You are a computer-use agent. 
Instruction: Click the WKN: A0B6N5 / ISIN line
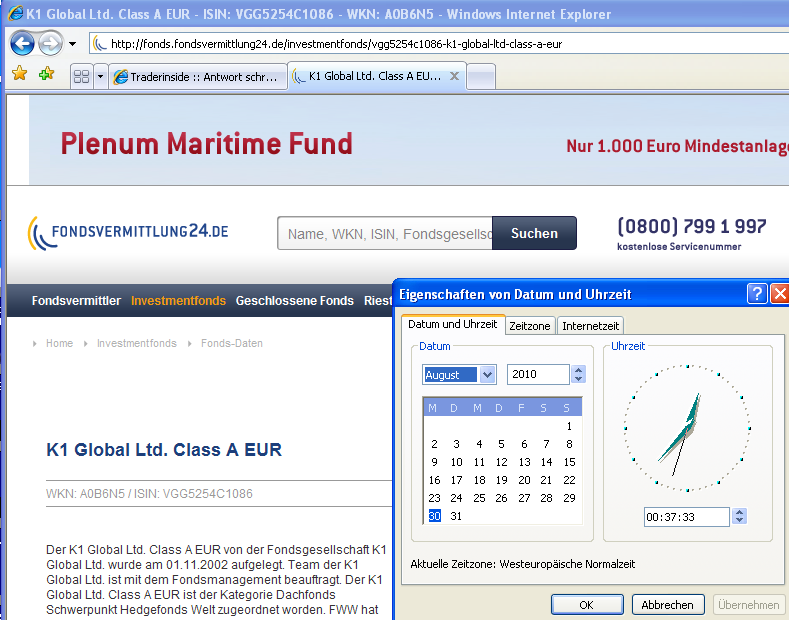(149, 494)
